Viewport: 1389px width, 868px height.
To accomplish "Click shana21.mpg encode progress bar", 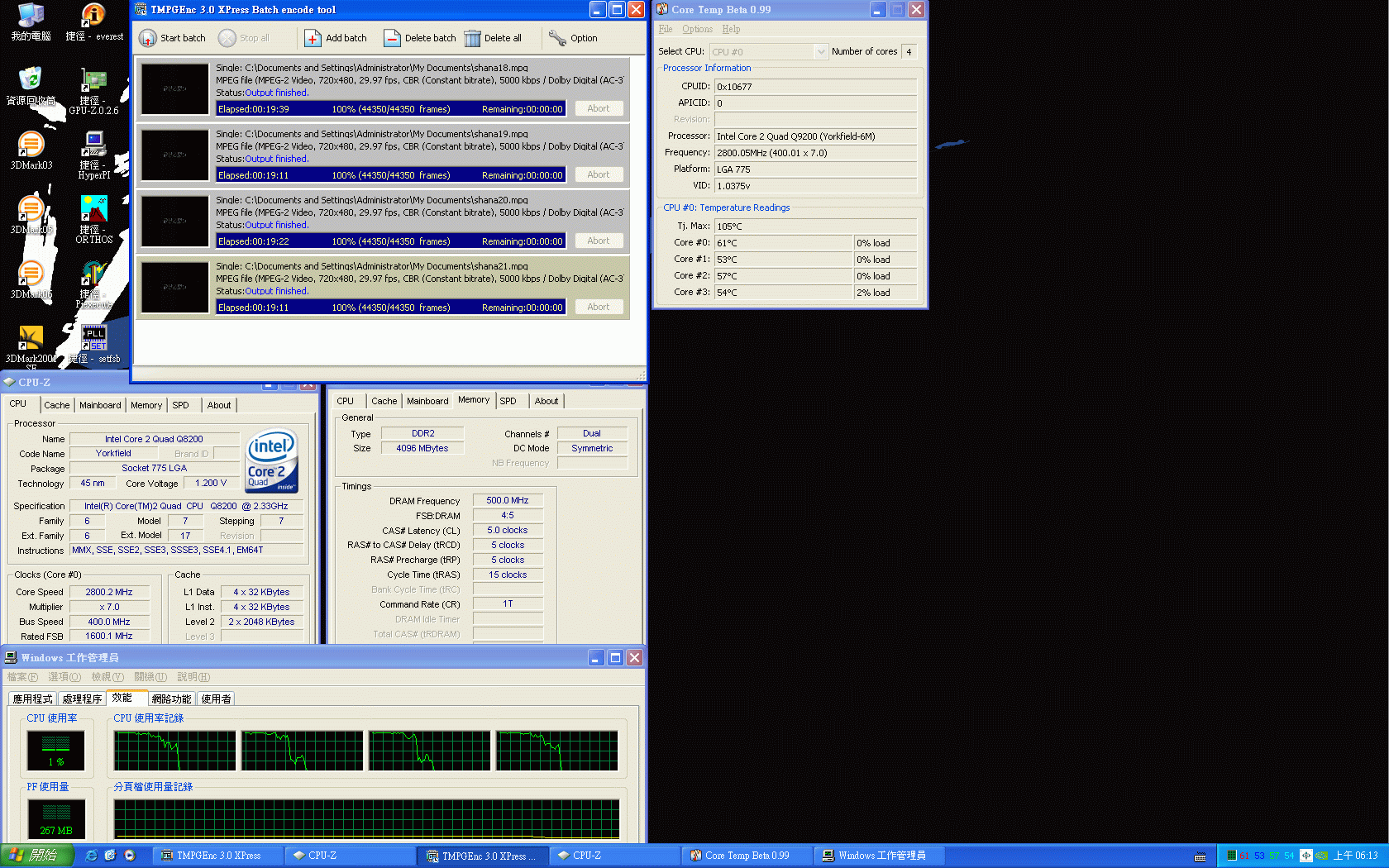I will point(390,308).
